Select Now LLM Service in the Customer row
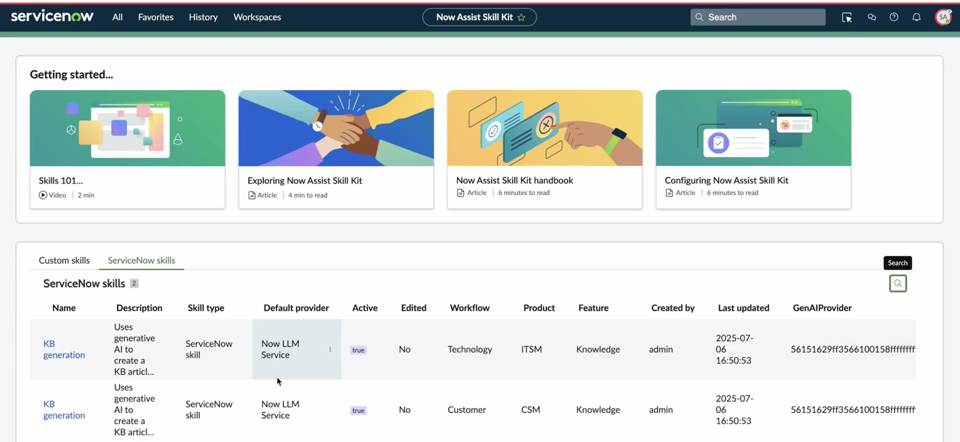The width and height of the screenshot is (960, 442). (280, 410)
